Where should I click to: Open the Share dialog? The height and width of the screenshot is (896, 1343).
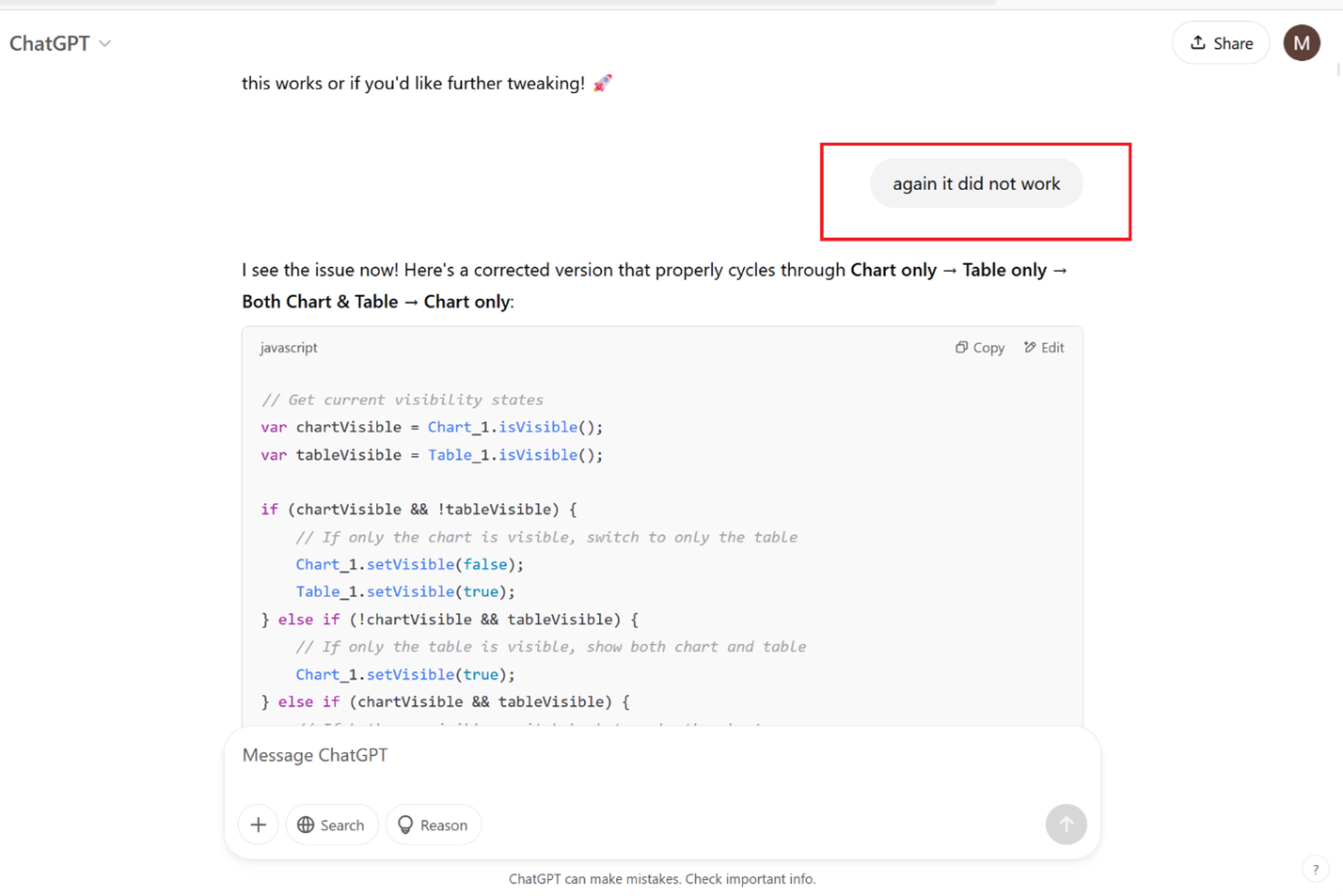tap(1220, 42)
